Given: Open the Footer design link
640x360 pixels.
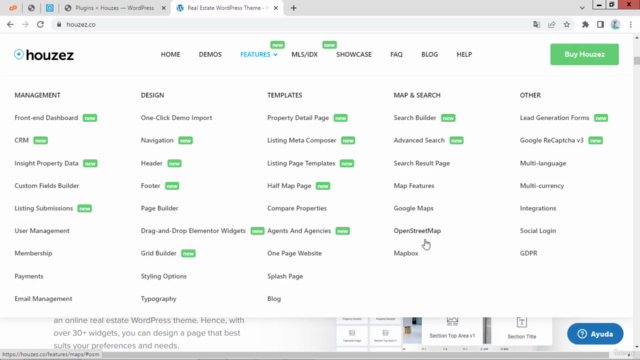Looking at the screenshot, I should tap(150, 185).
